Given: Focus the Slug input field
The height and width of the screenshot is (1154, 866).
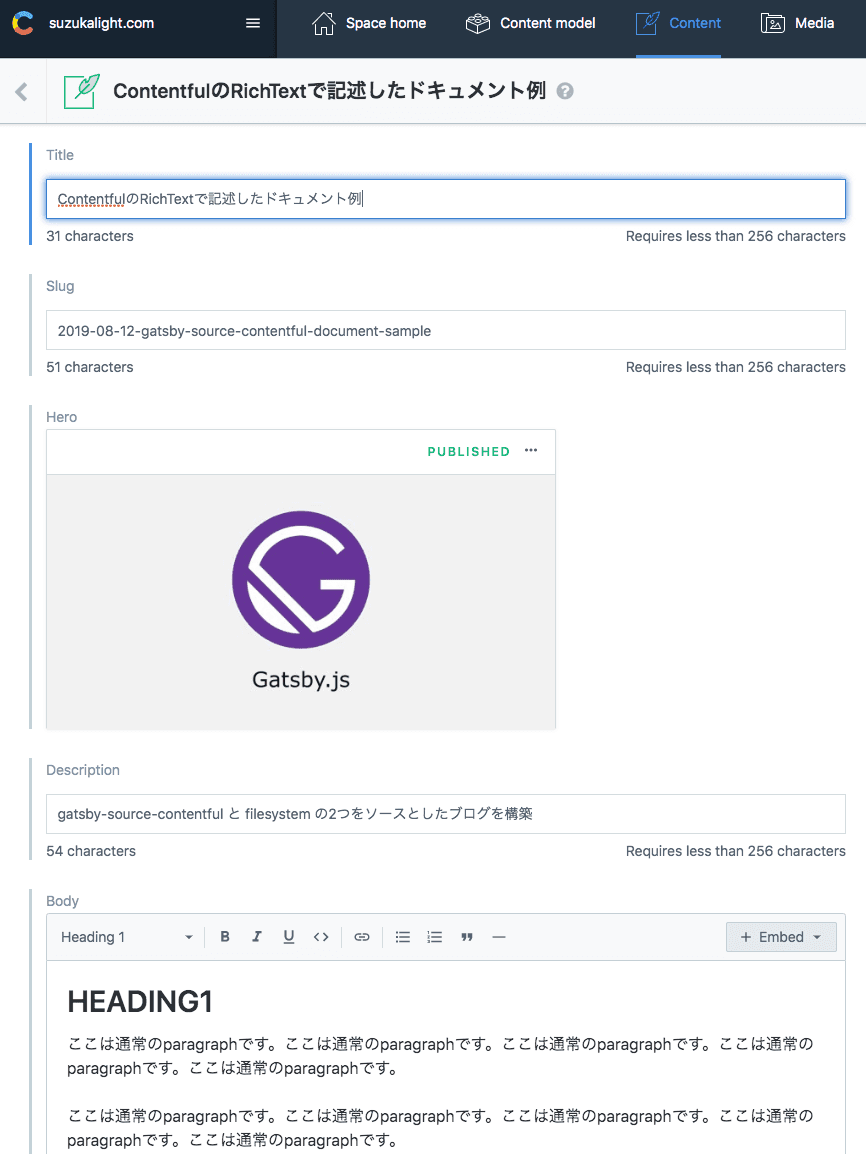Looking at the screenshot, I should tap(446, 330).
